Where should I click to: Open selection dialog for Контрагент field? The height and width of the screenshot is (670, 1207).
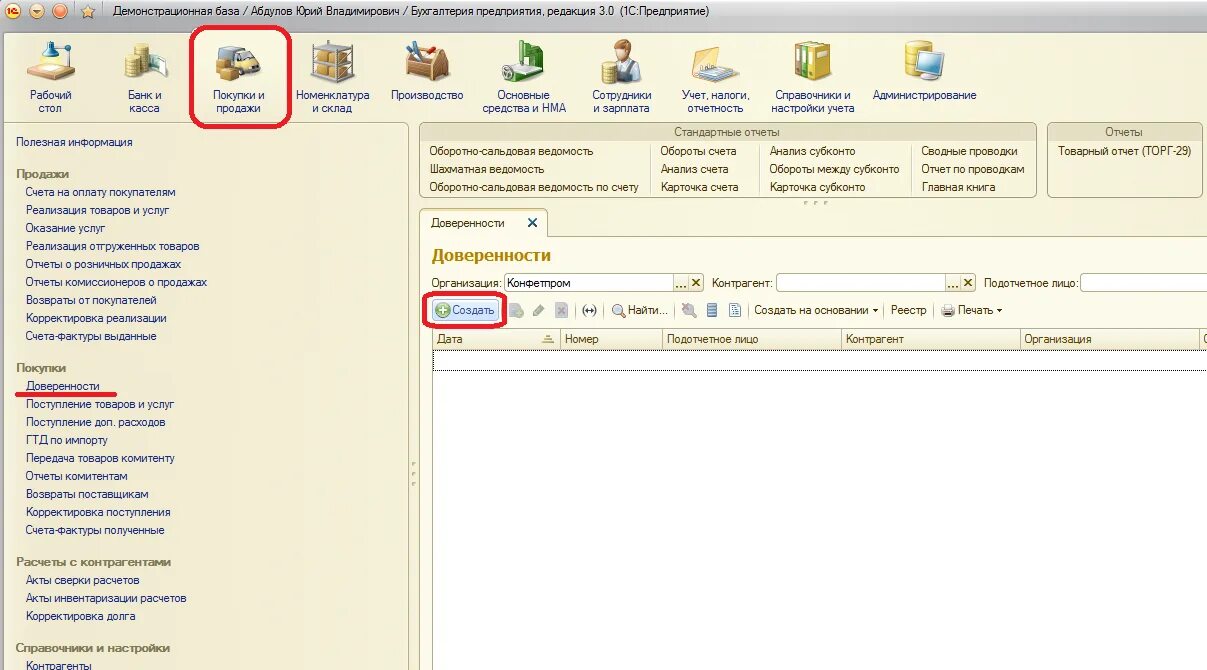click(953, 283)
